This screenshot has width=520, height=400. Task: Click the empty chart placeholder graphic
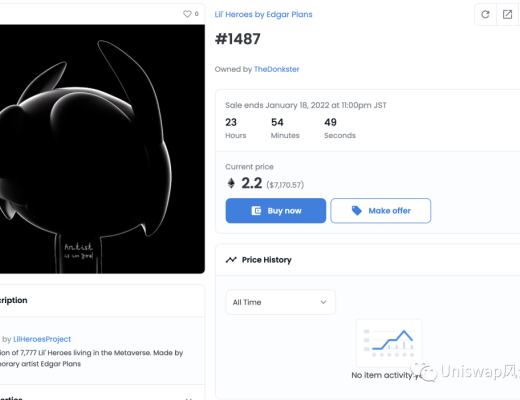(x=389, y=343)
